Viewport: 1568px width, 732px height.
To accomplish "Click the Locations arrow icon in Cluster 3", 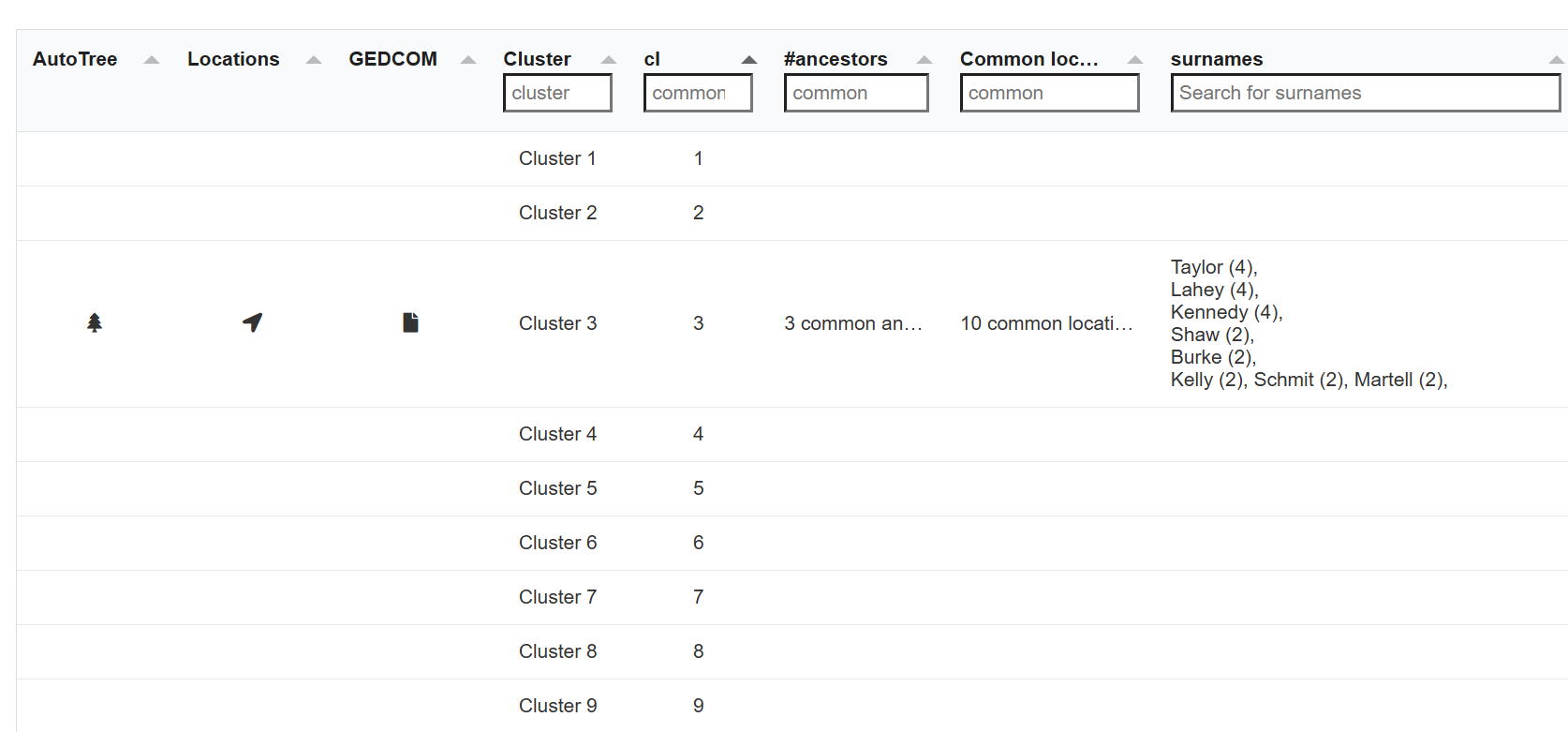I will click(x=252, y=323).
